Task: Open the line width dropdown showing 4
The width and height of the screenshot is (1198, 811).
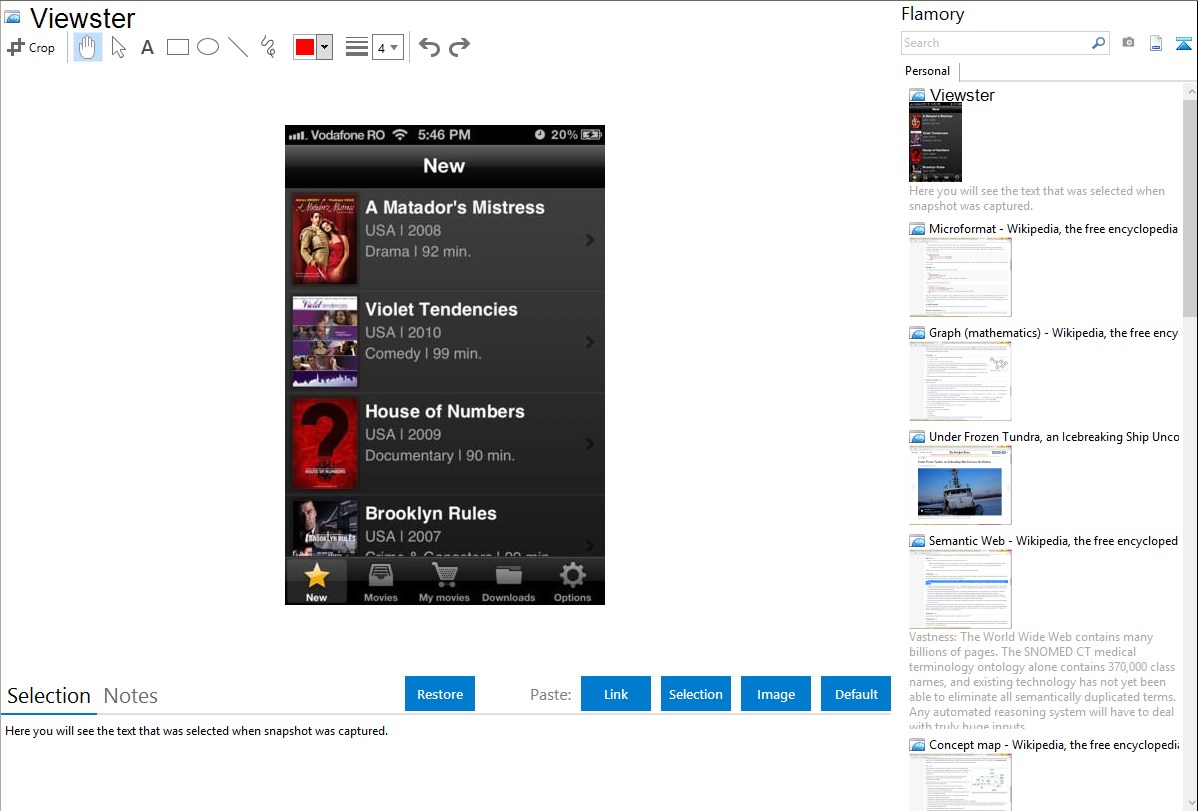Action: click(x=387, y=47)
